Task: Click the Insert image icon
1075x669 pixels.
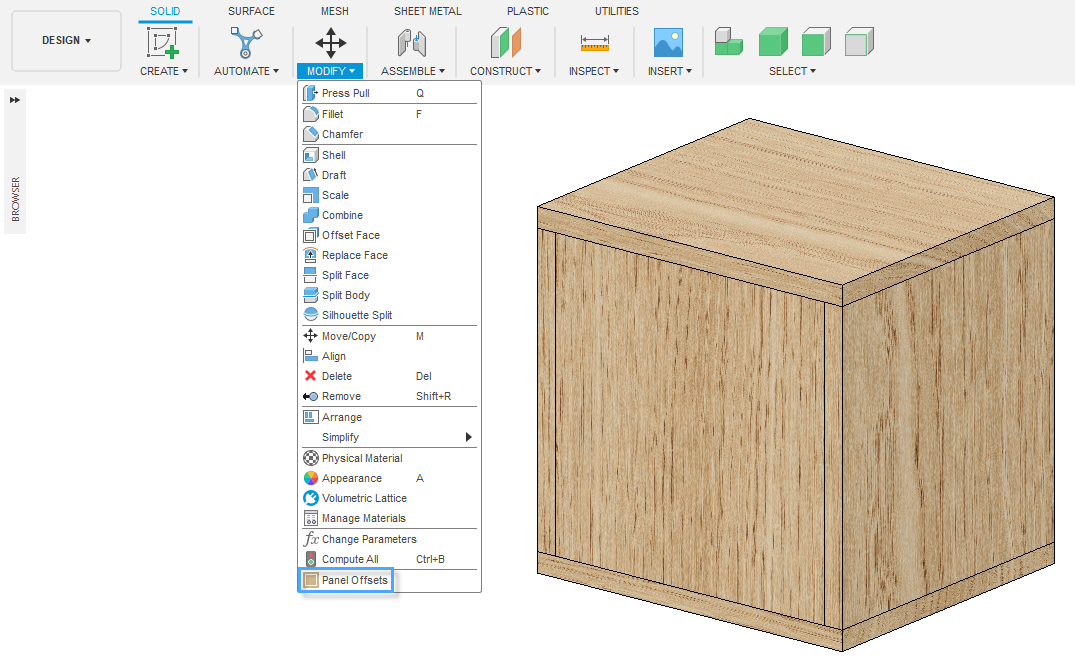Action: (x=668, y=43)
